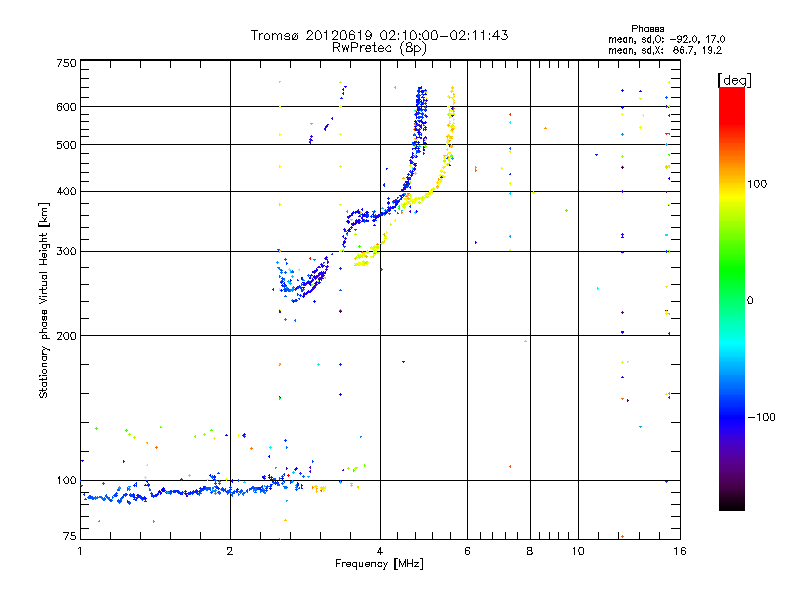Click the x-axis tick label '8'
Viewport: 800px width, 600px height.
point(530,551)
